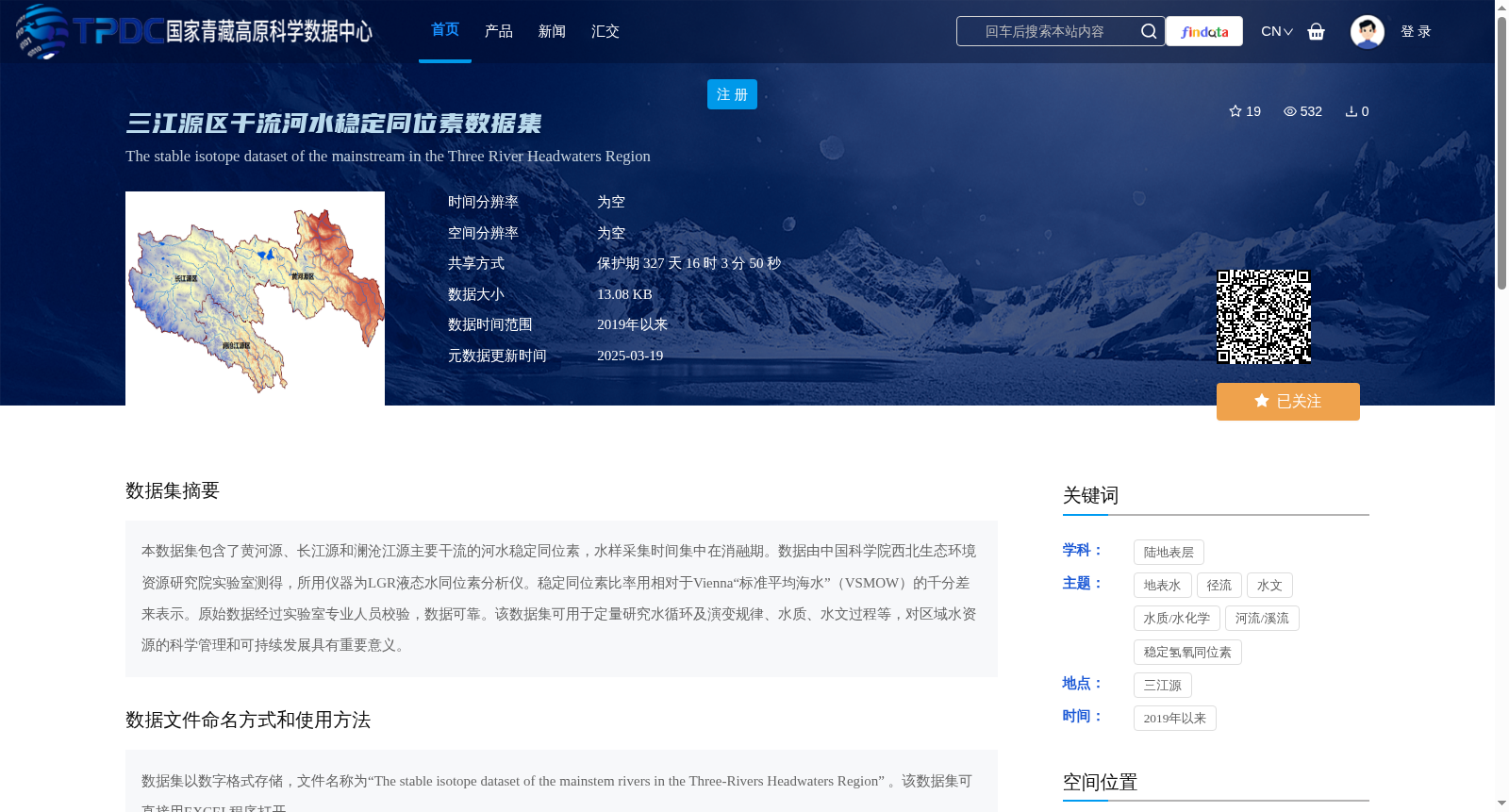This screenshot has height=812, width=1509.
Task: Click the 国家青藏高原科学数据中心 site title
Action: tap(269, 31)
